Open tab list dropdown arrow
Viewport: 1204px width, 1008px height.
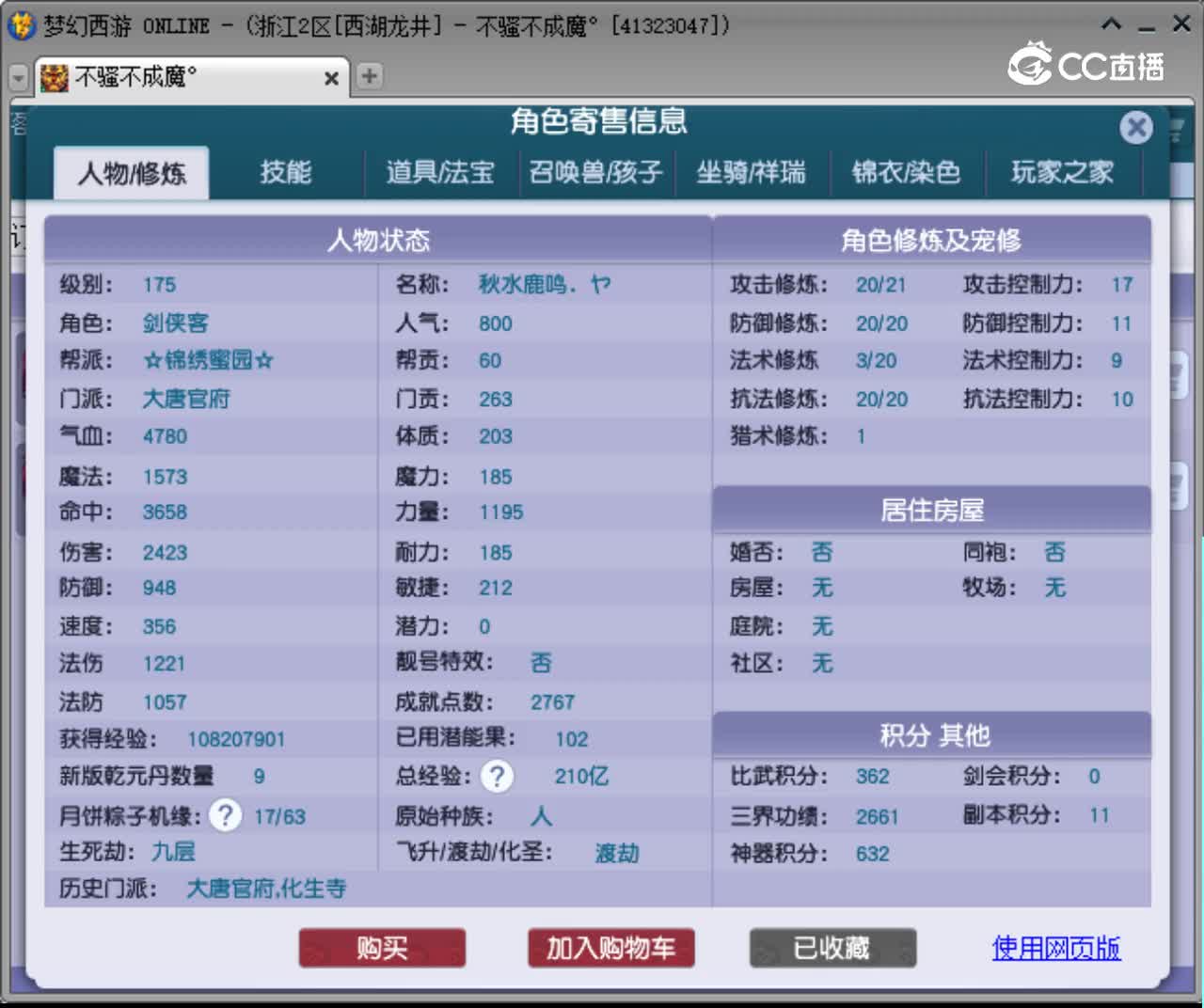[18, 78]
